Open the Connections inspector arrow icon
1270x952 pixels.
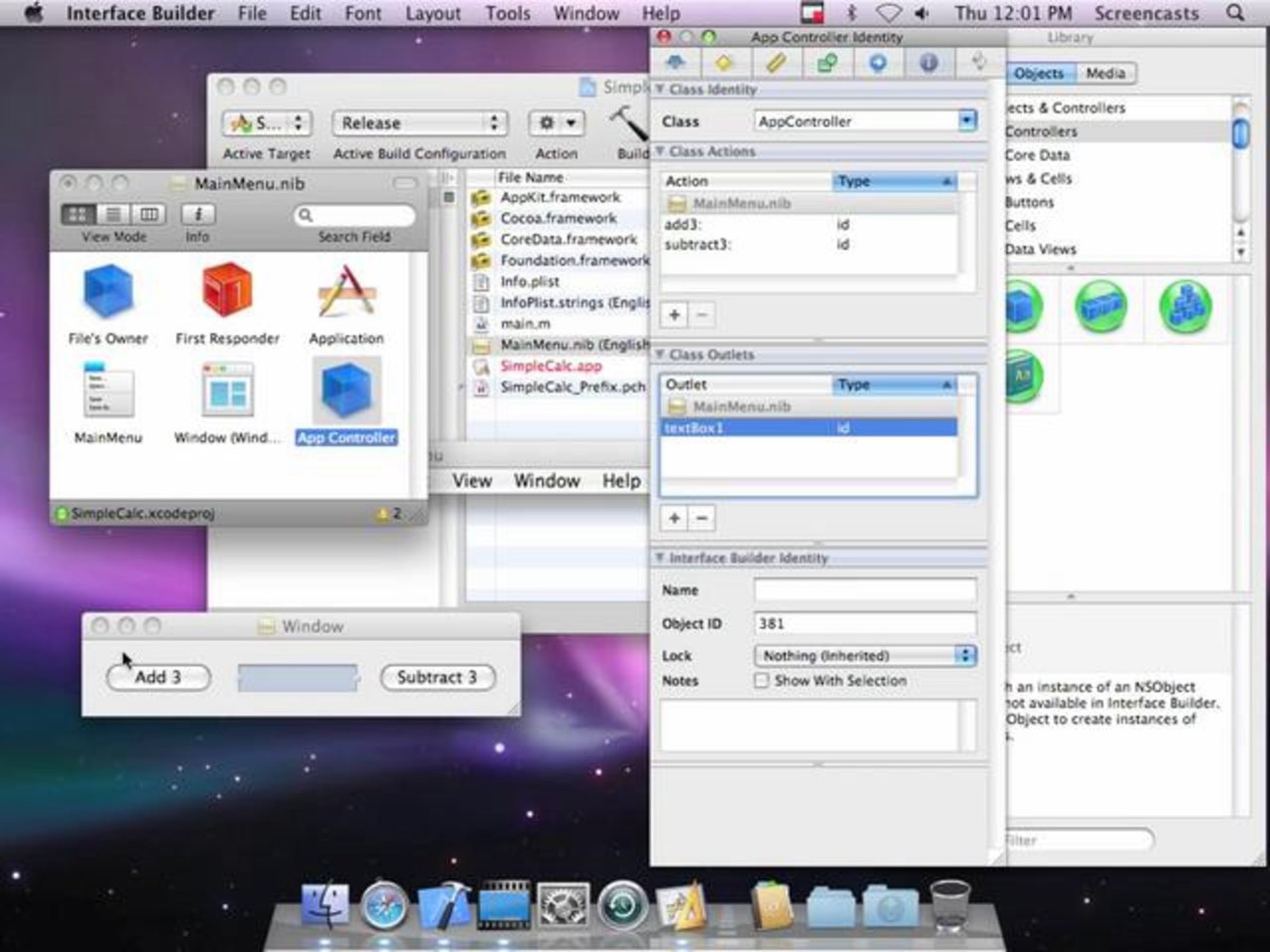[878, 62]
